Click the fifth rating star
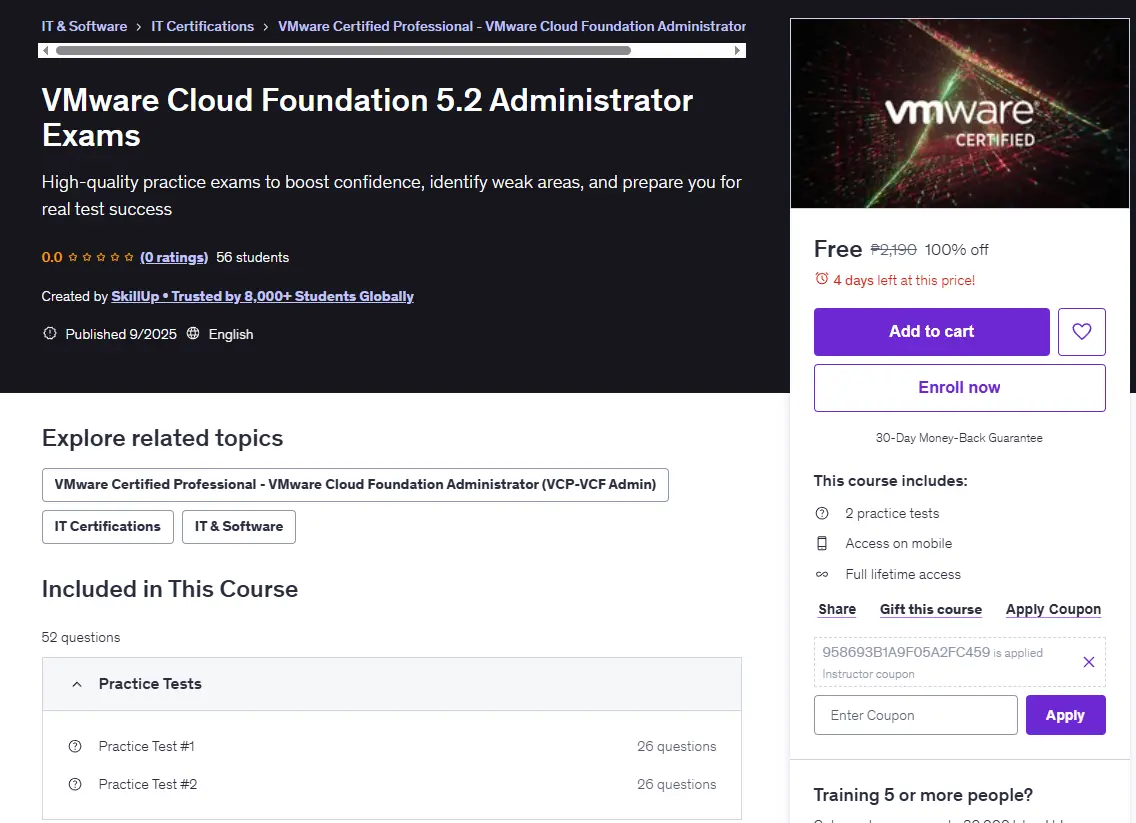Image resolution: width=1136 pixels, height=823 pixels. [129, 257]
